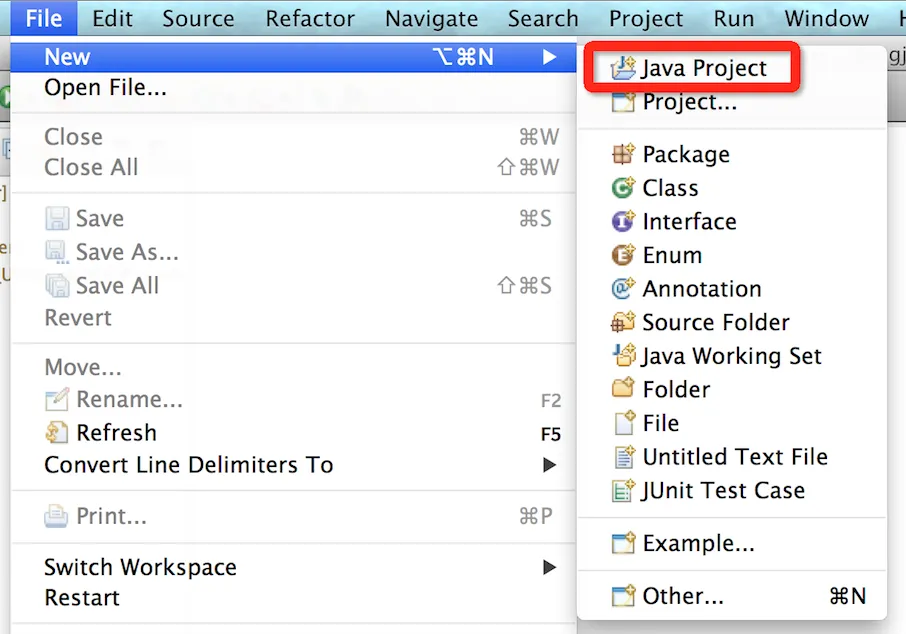Expand the Convert Line Delimiters To submenu arrow
Viewport: 906px width, 634px height.
point(549,465)
